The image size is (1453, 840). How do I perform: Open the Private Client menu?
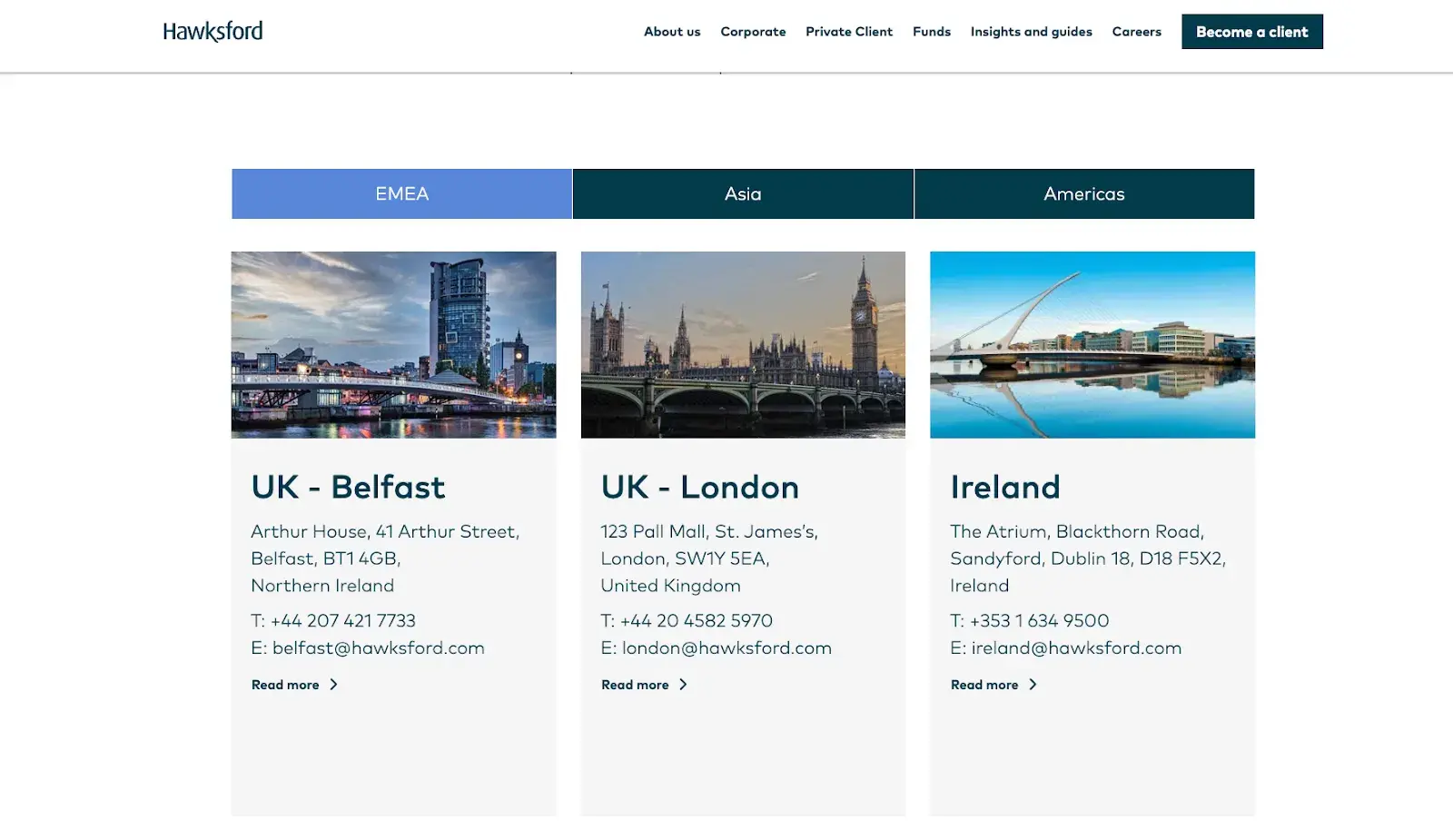click(x=848, y=32)
